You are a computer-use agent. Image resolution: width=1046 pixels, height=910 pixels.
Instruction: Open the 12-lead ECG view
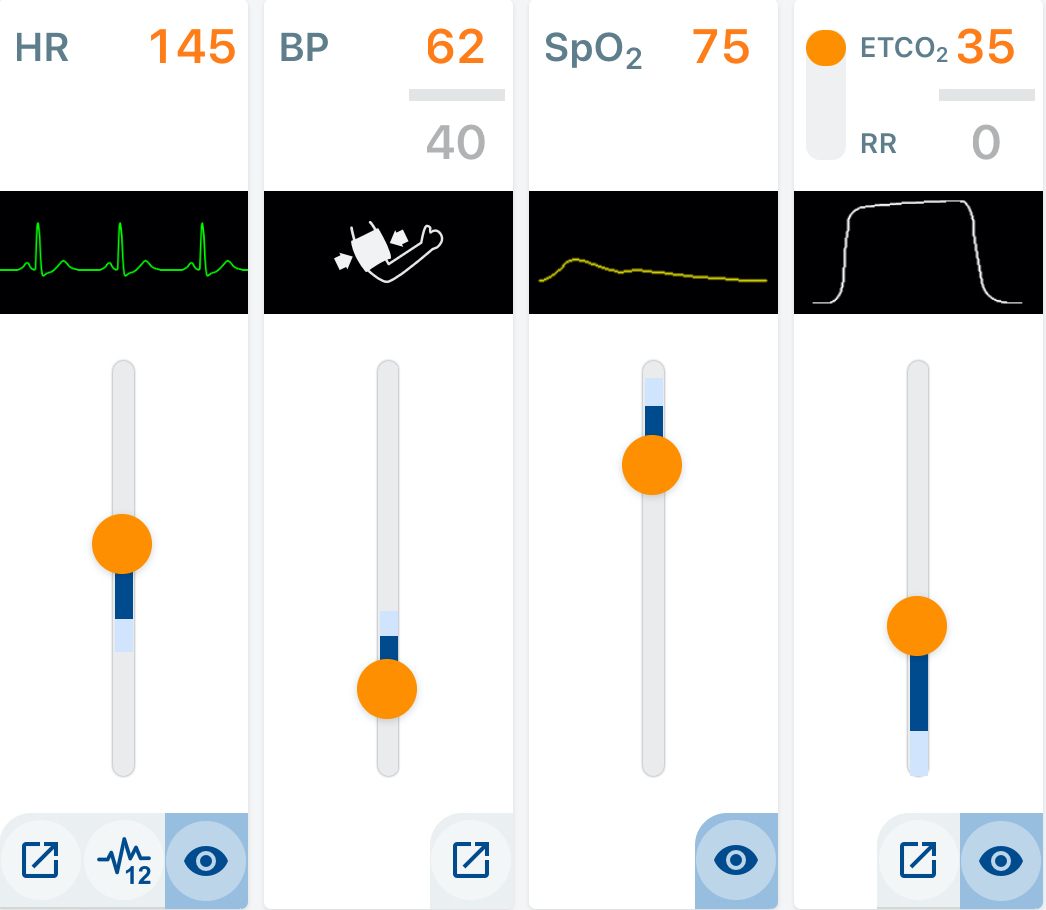122,860
